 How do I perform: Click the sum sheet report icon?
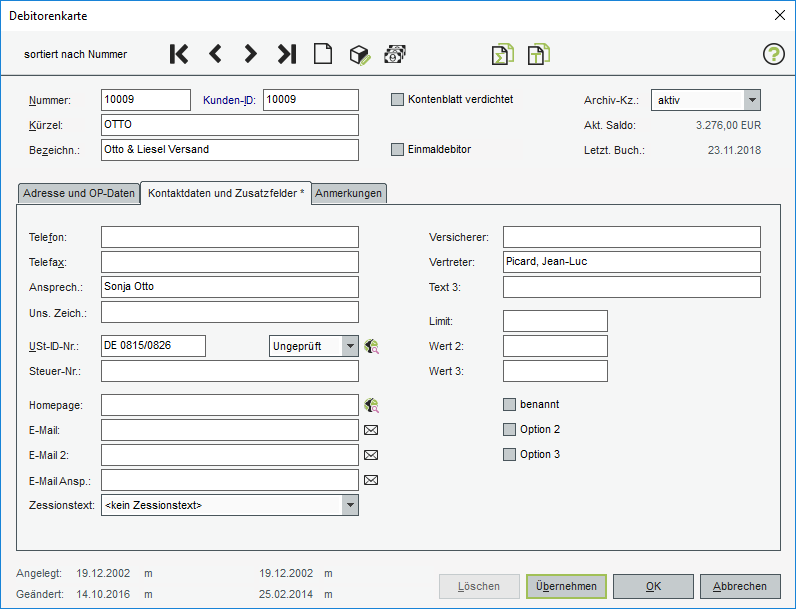click(x=503, y=54)
